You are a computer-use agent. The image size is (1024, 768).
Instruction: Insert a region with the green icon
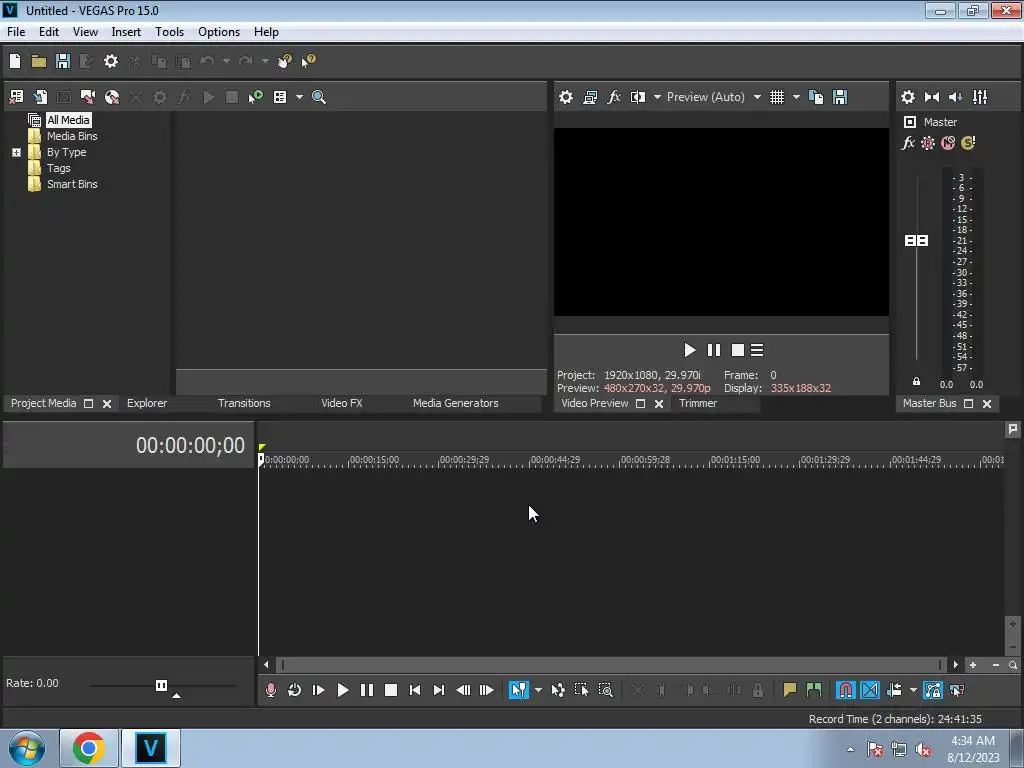(814, 690)
